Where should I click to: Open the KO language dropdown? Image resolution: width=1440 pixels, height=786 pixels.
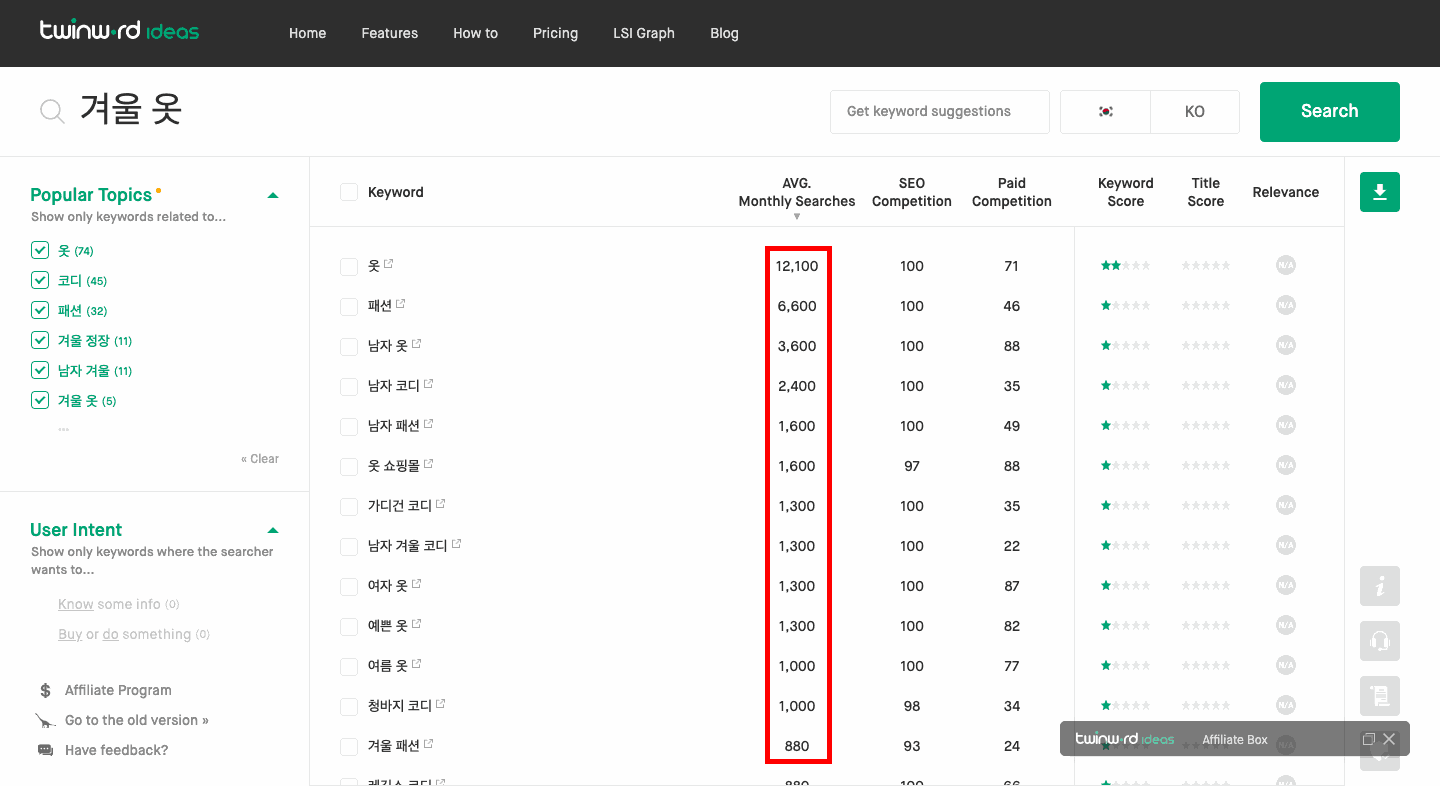[1194, 111]
